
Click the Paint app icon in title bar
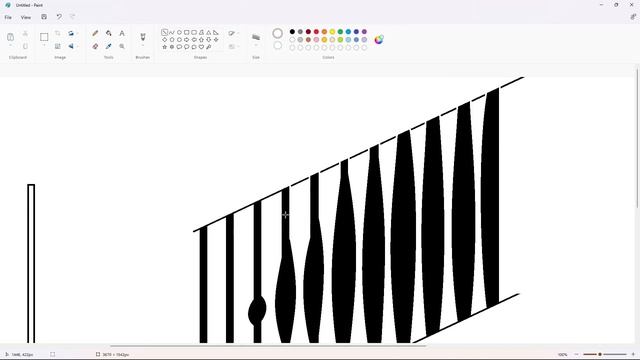pos(8,5)
